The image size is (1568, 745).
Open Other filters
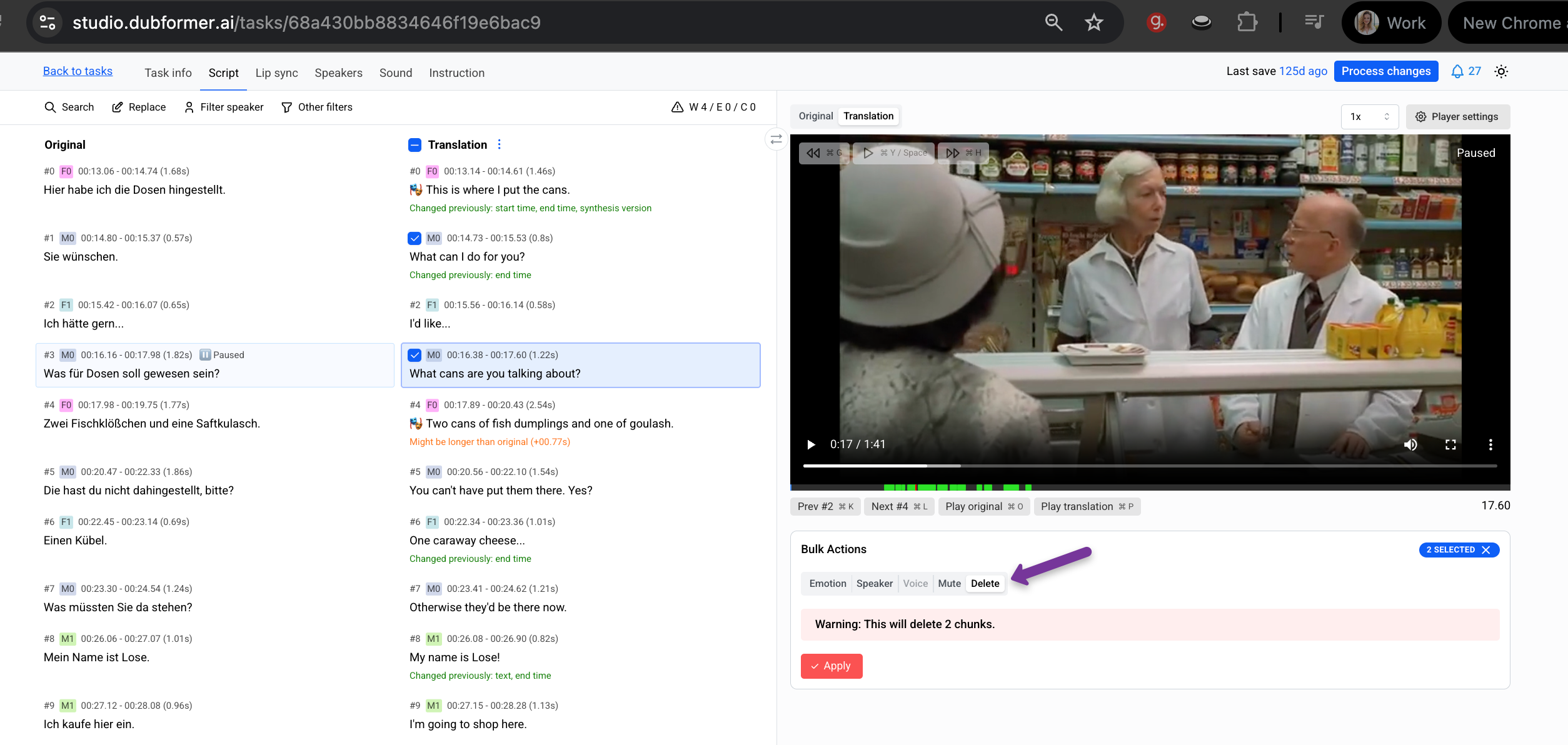(x=316, y=107)
